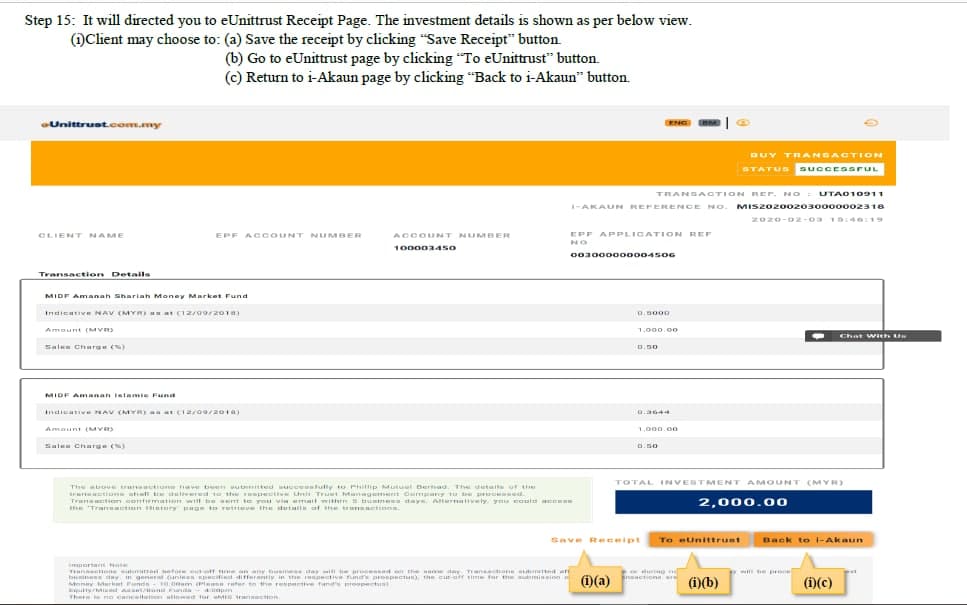Return using Back to i-Akaun button
The image size is (967, 605).
[813, 540]
